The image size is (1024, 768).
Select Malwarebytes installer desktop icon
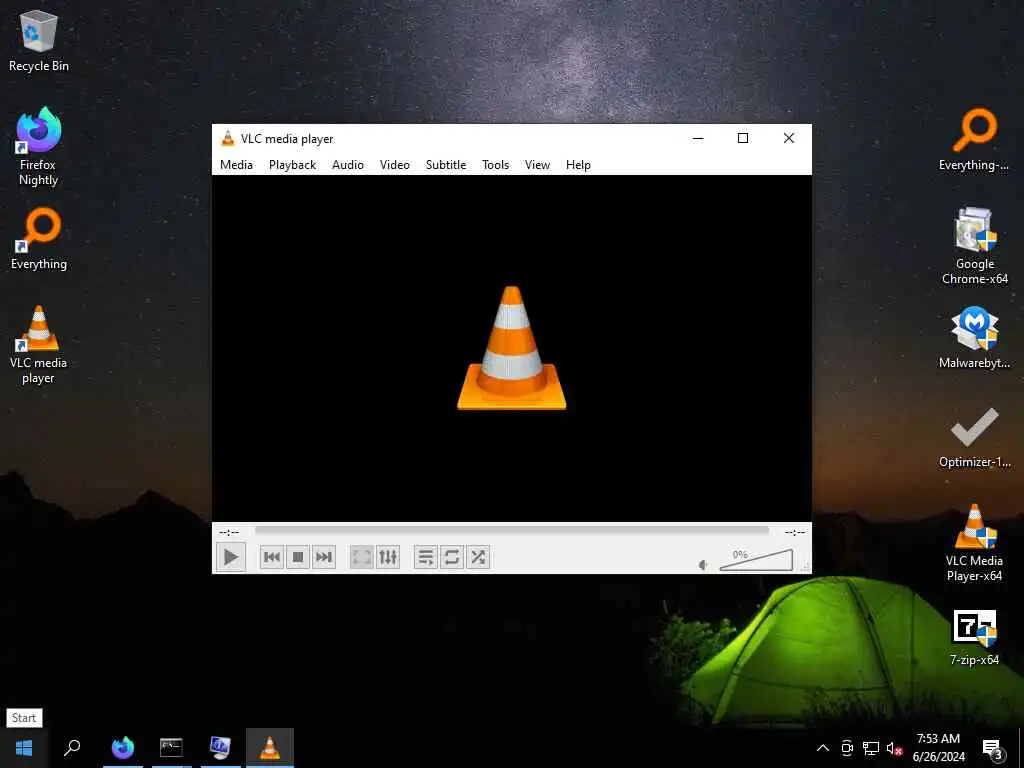click(x=974, y=338)
